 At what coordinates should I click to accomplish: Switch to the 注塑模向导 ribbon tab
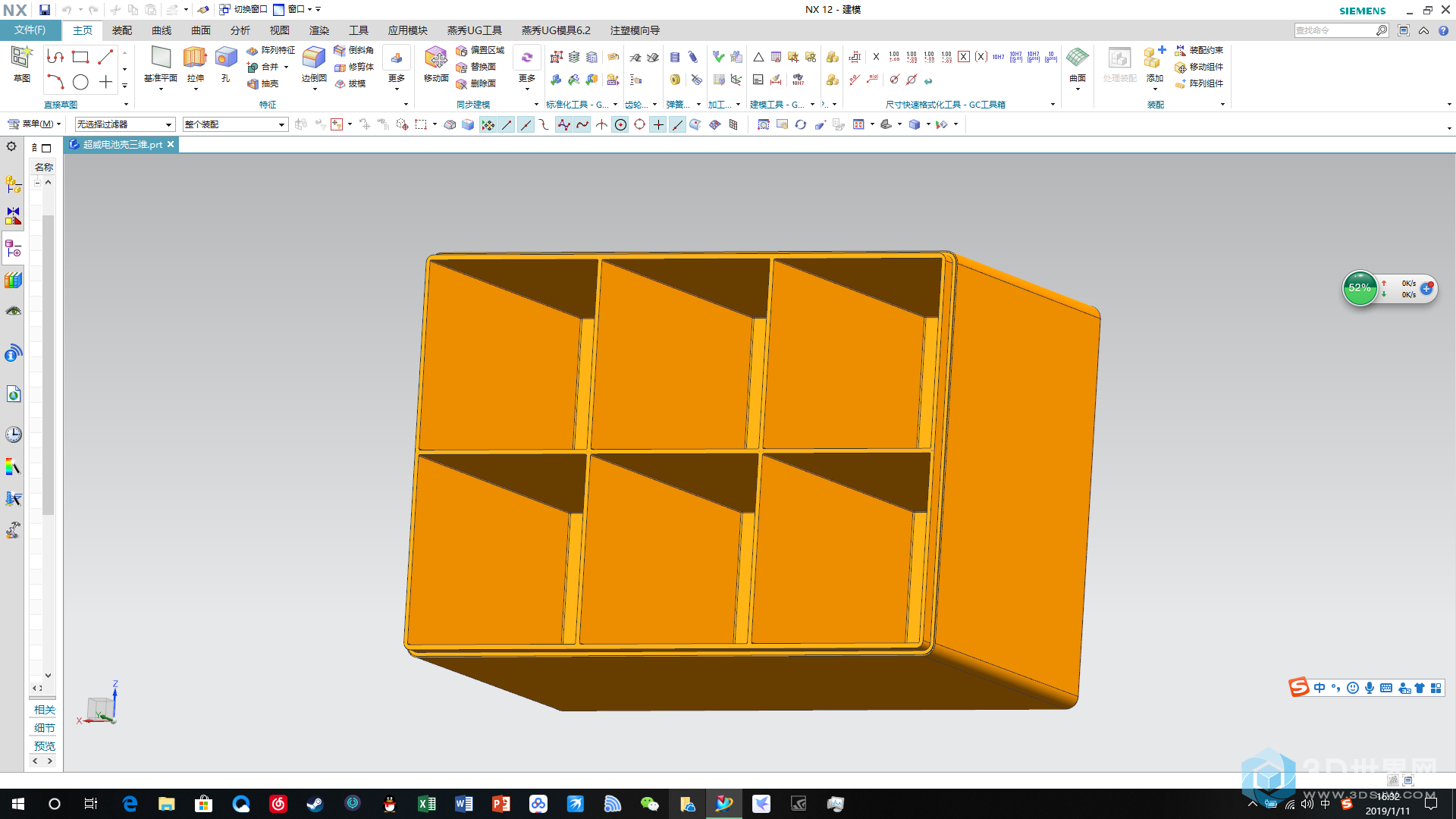(635, 30)
